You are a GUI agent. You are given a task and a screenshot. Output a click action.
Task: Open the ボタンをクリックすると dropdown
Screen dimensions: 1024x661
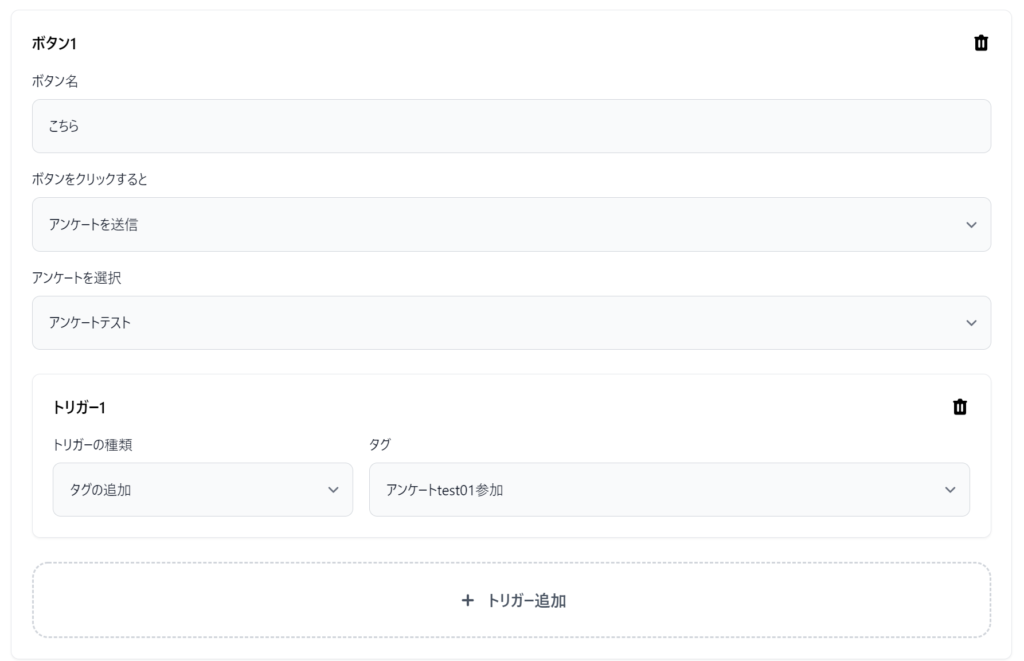coord(511,225)
